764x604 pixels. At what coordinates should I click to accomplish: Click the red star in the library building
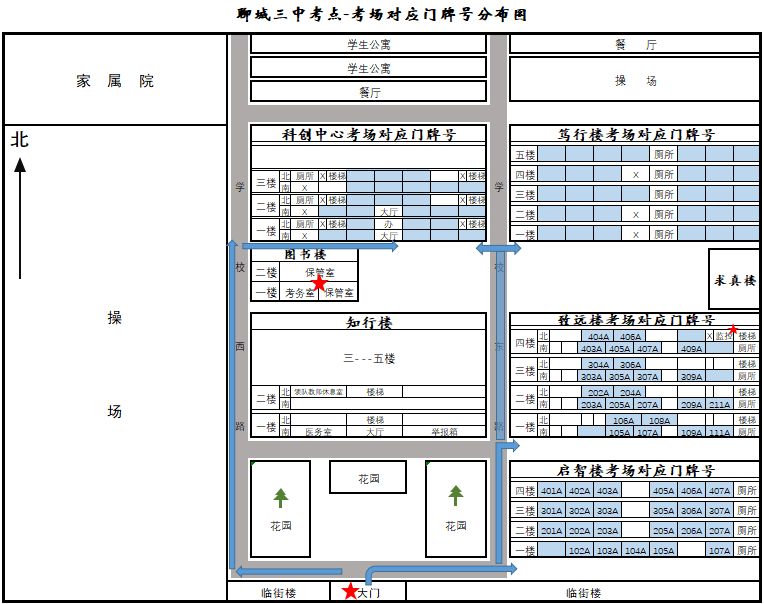coord(319,284)
